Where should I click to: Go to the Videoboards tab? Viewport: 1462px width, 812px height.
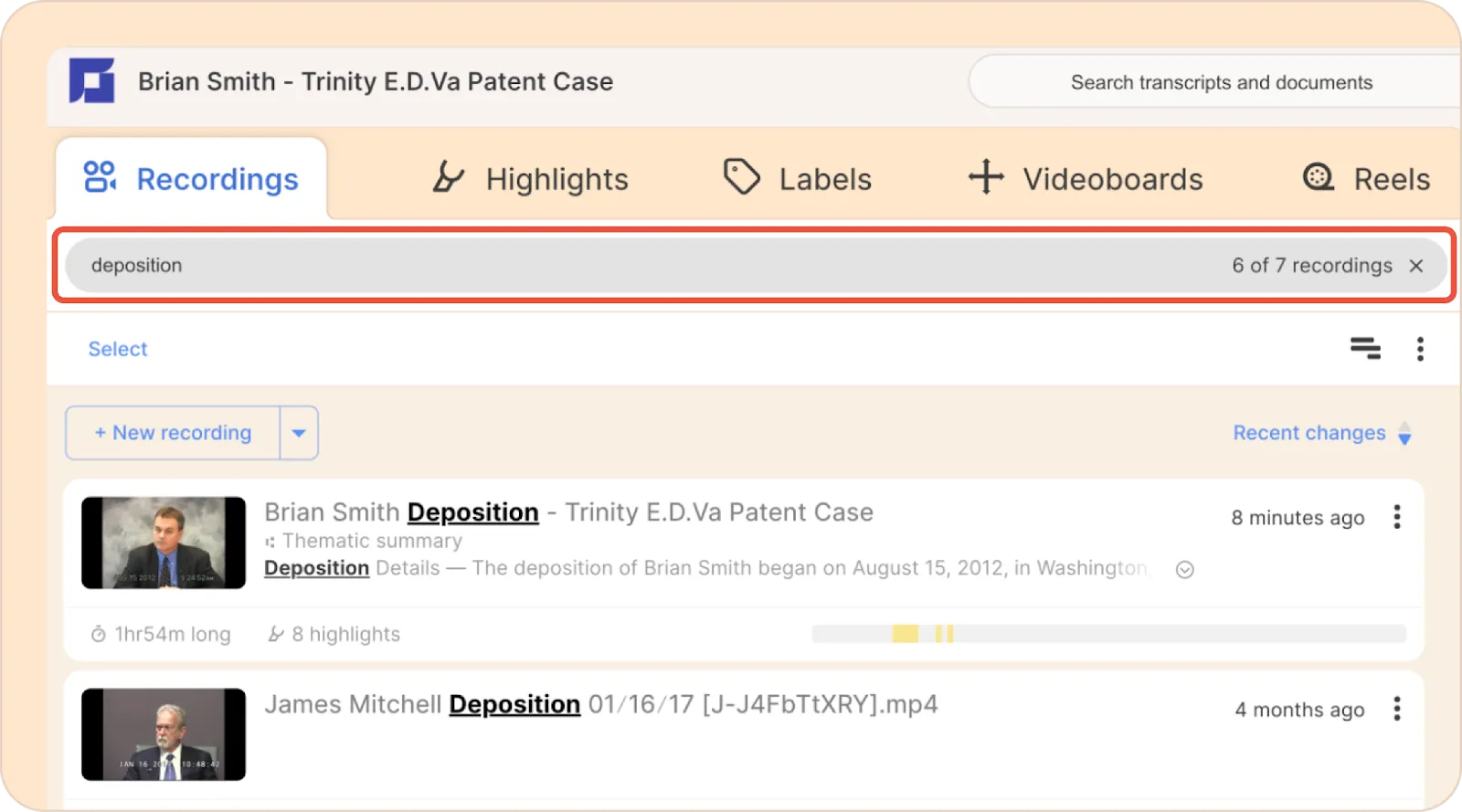click(1086, 179)
